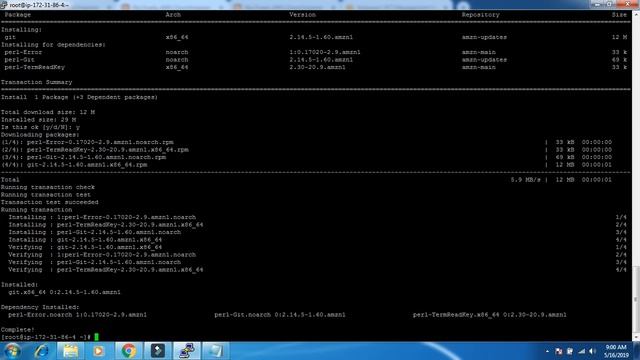Close the PuTTY terminal window
The width and height of the screenshot is (640, 360).
point(627,4)
